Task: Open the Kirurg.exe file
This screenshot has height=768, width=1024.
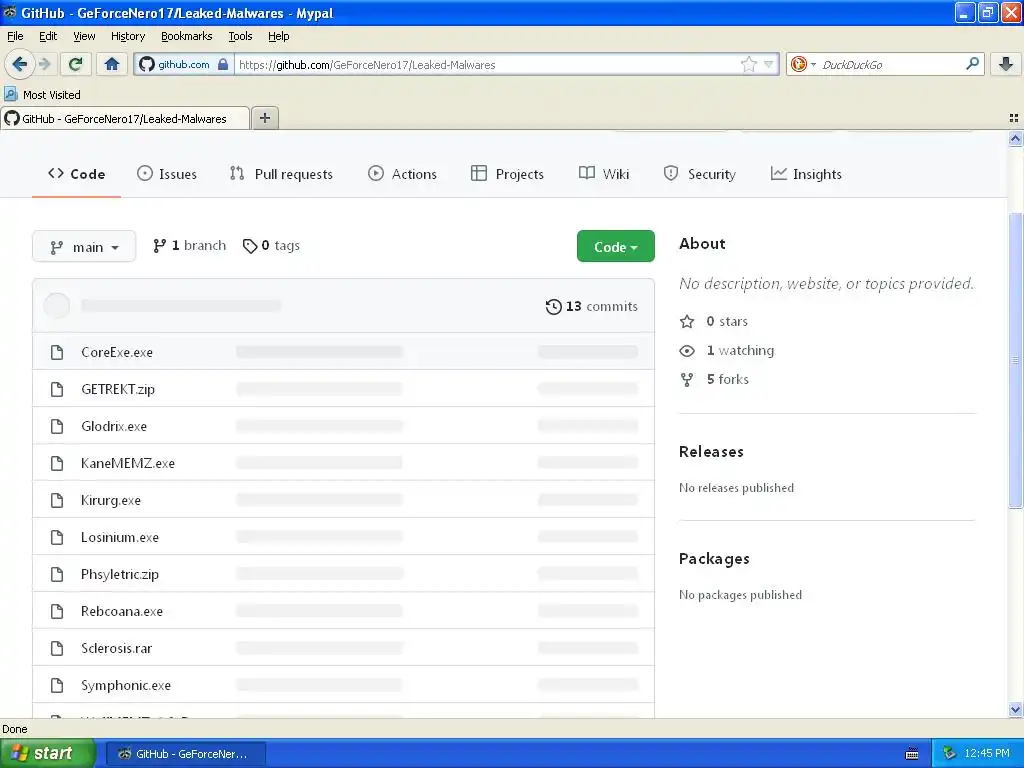Action: click(111, 500)
